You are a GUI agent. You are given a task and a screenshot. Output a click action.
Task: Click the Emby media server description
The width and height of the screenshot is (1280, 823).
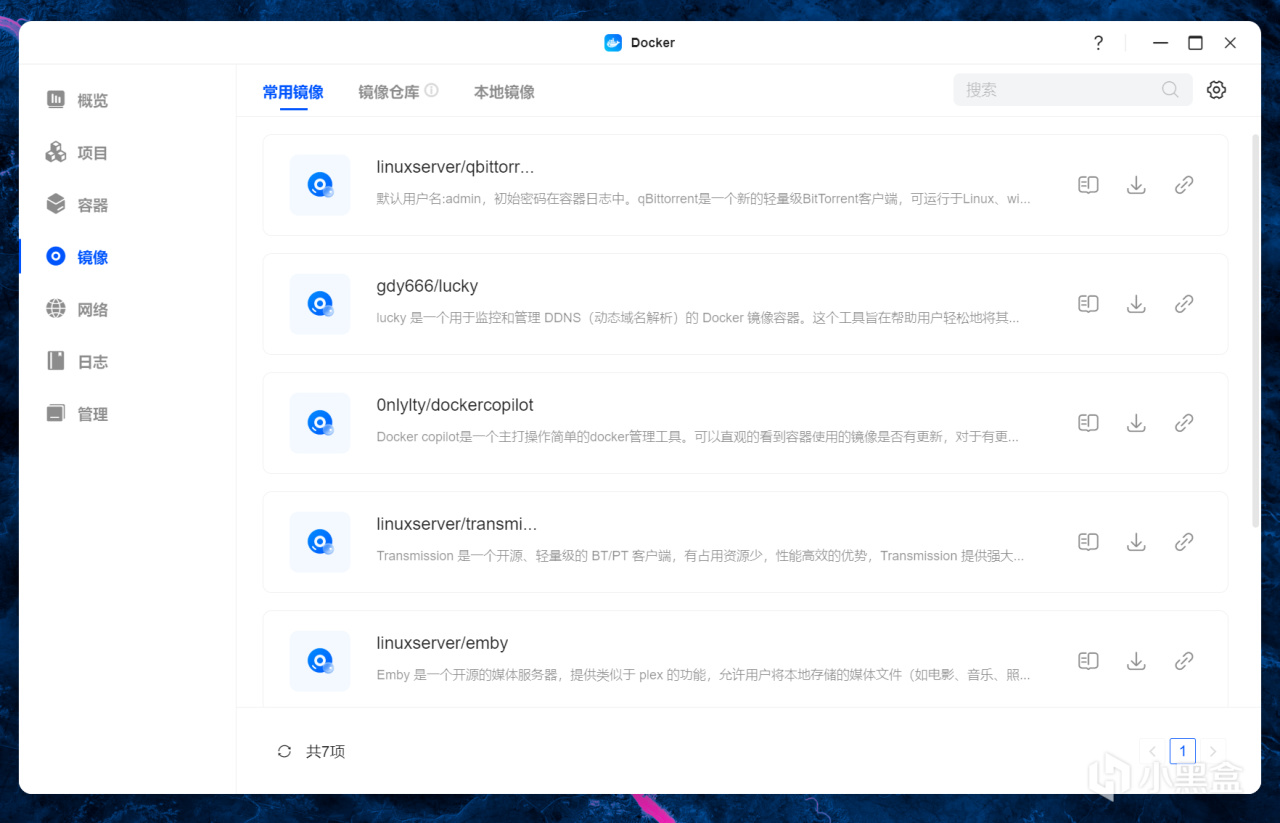(703, 675)
